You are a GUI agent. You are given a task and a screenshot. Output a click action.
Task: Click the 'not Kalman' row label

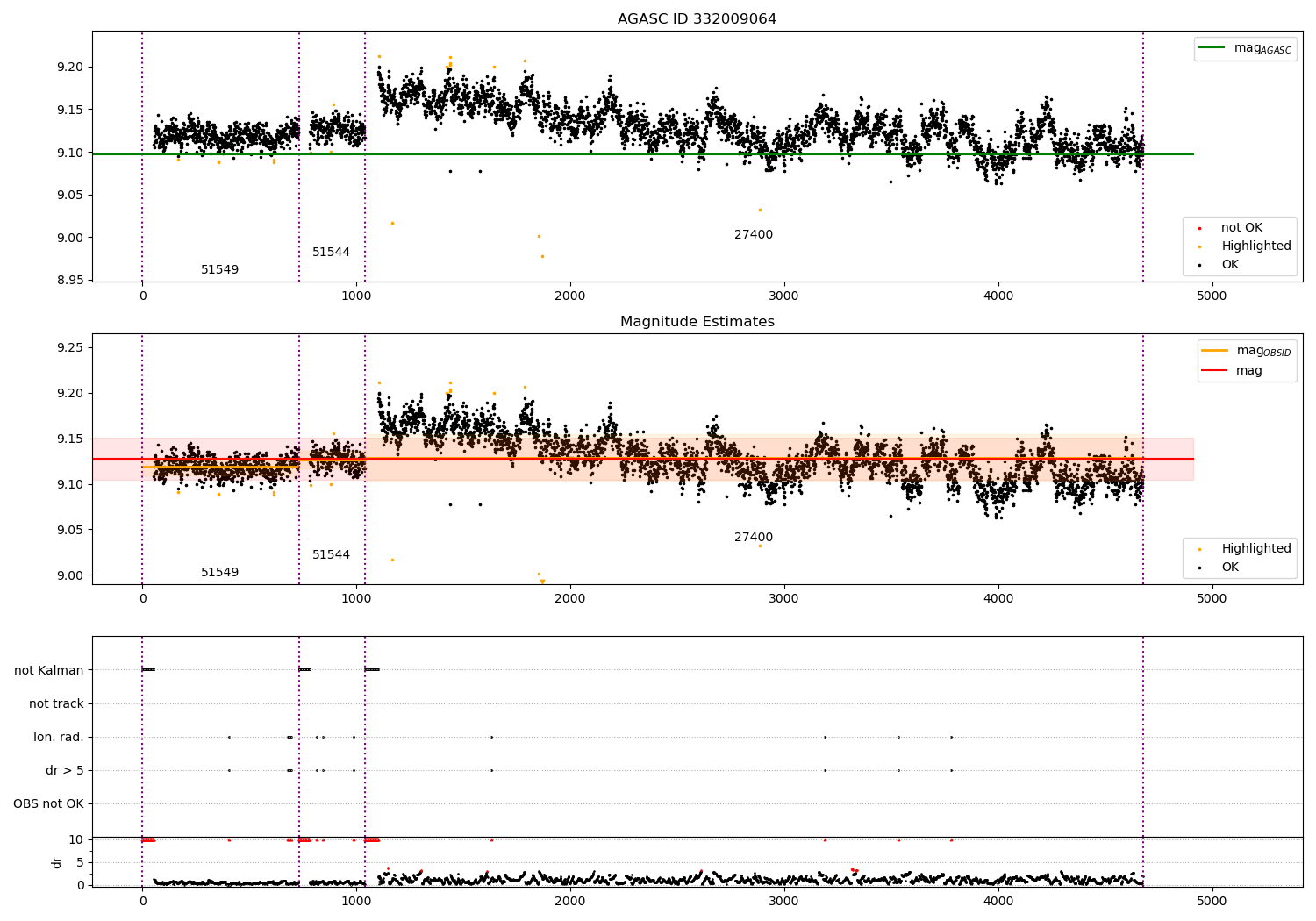(x=49, y=670)
